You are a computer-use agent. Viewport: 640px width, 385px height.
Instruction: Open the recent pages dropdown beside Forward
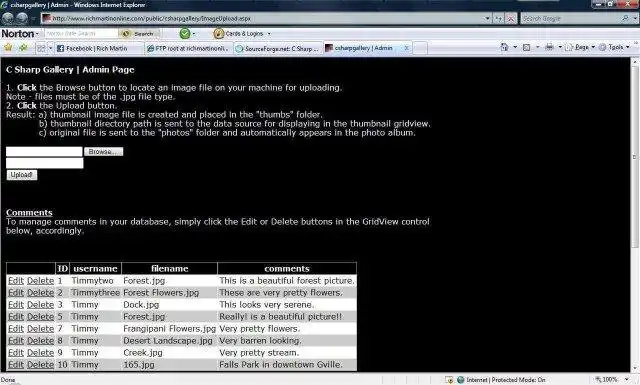[x=33, y=18]
